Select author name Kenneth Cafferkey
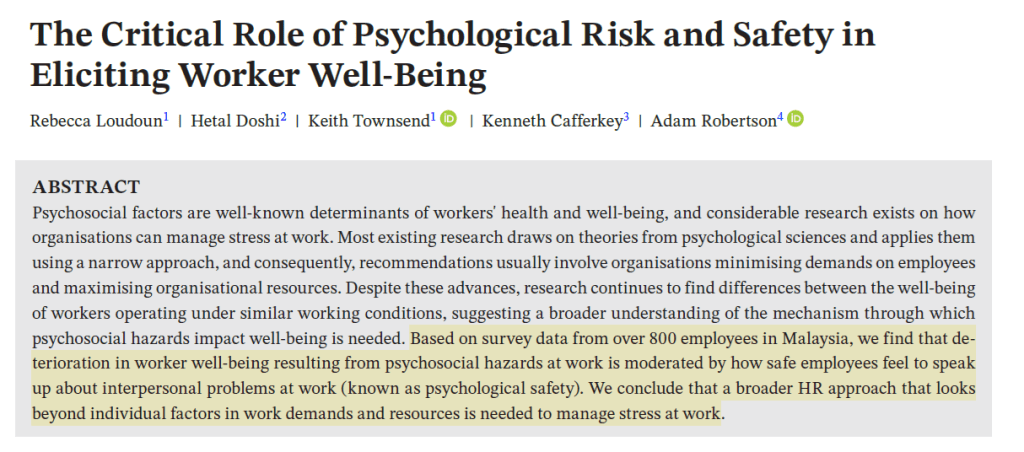 coord(552,121)
